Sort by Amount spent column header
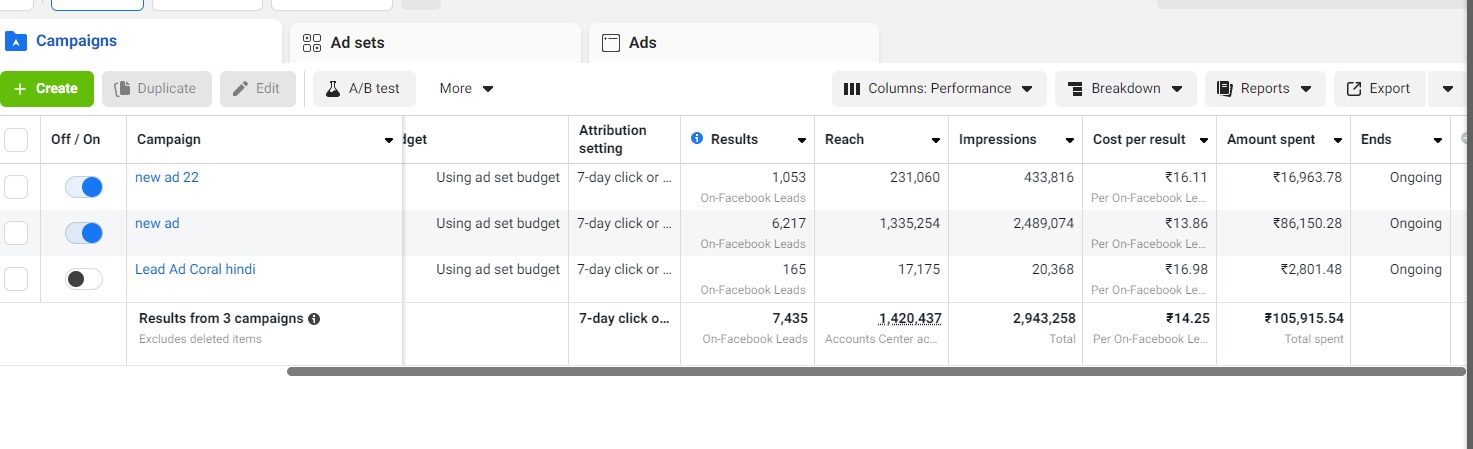1473x449 pixels. 1271,140
